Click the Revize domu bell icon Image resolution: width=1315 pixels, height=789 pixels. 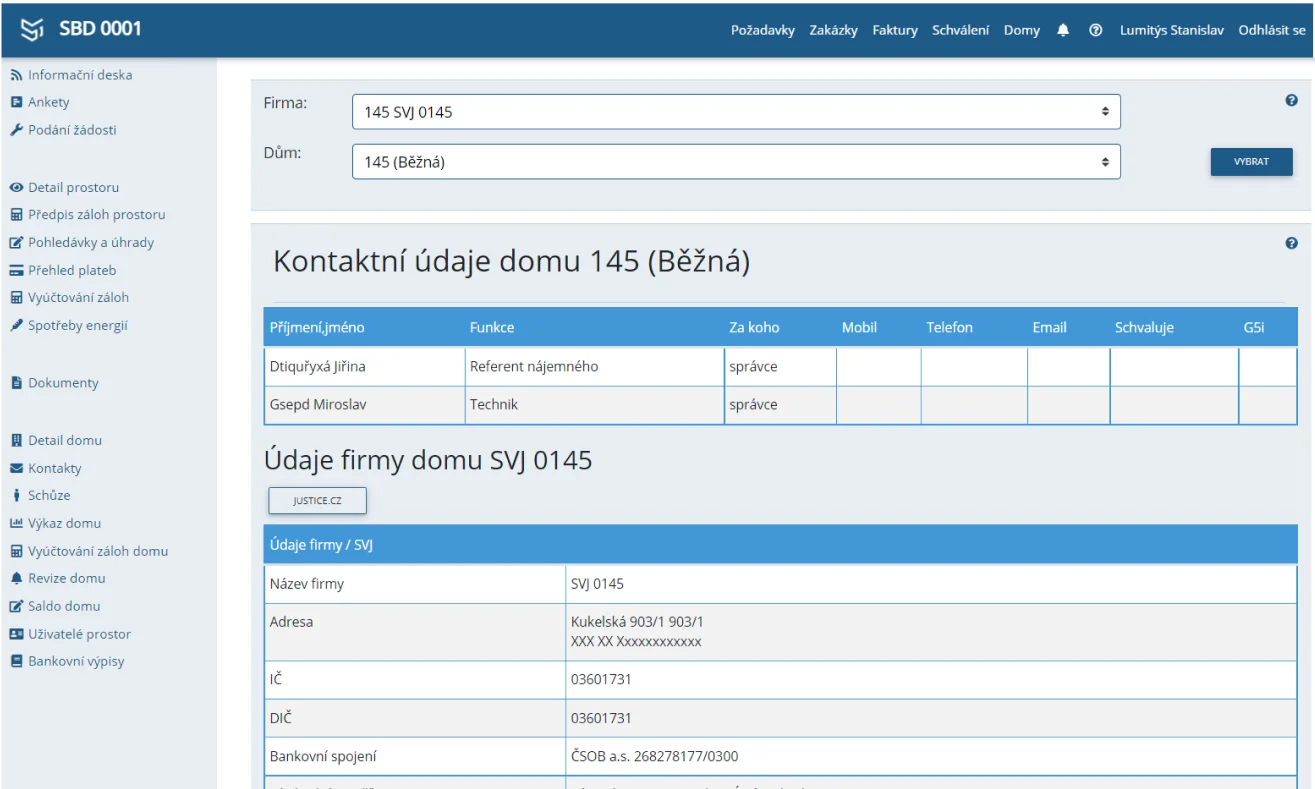(x=16, y=578)
